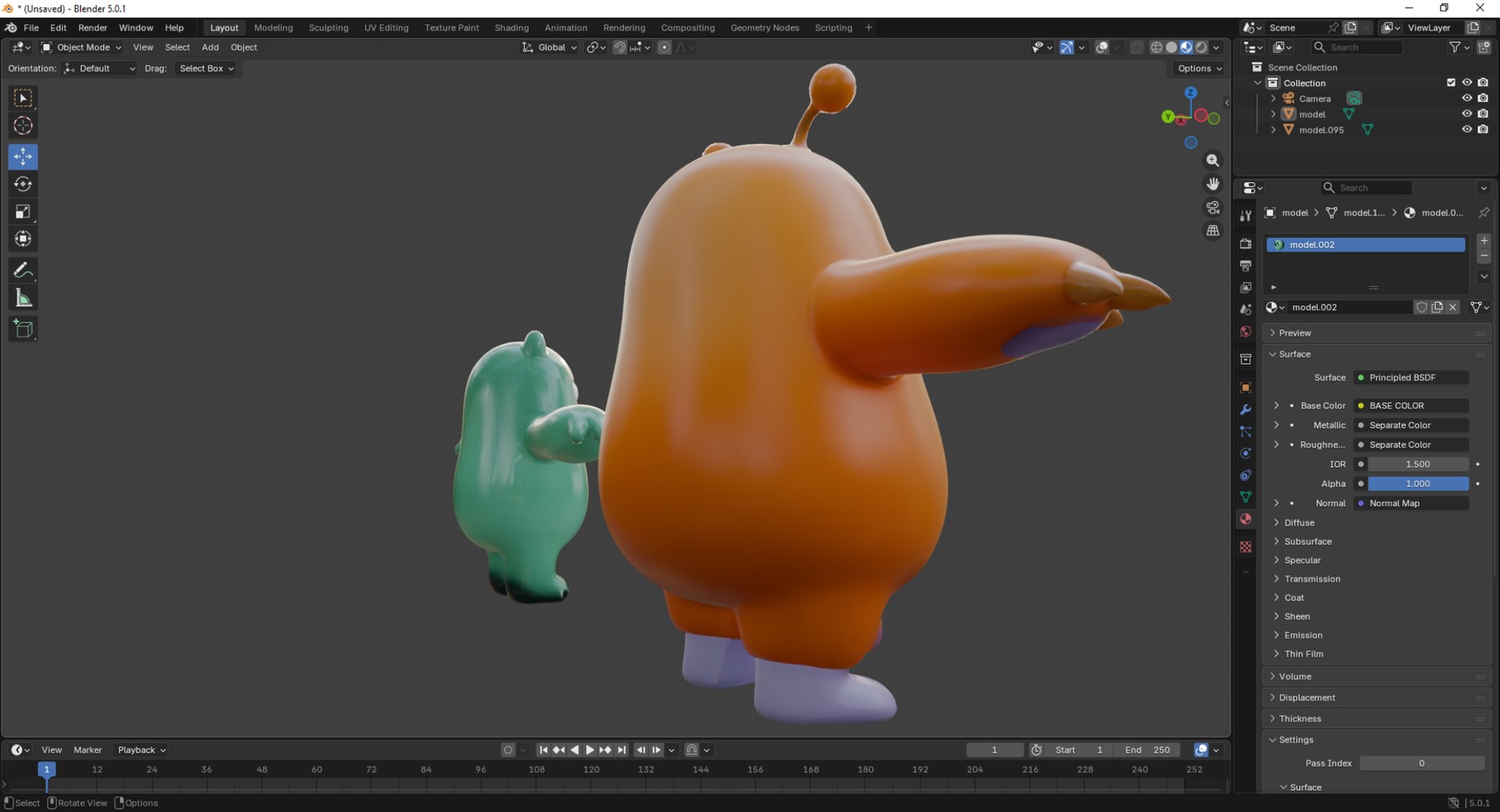The height and width of the screenshot is (812, 1500).
Task: Select the Add Cube tool
Action: tap(23, 329)
